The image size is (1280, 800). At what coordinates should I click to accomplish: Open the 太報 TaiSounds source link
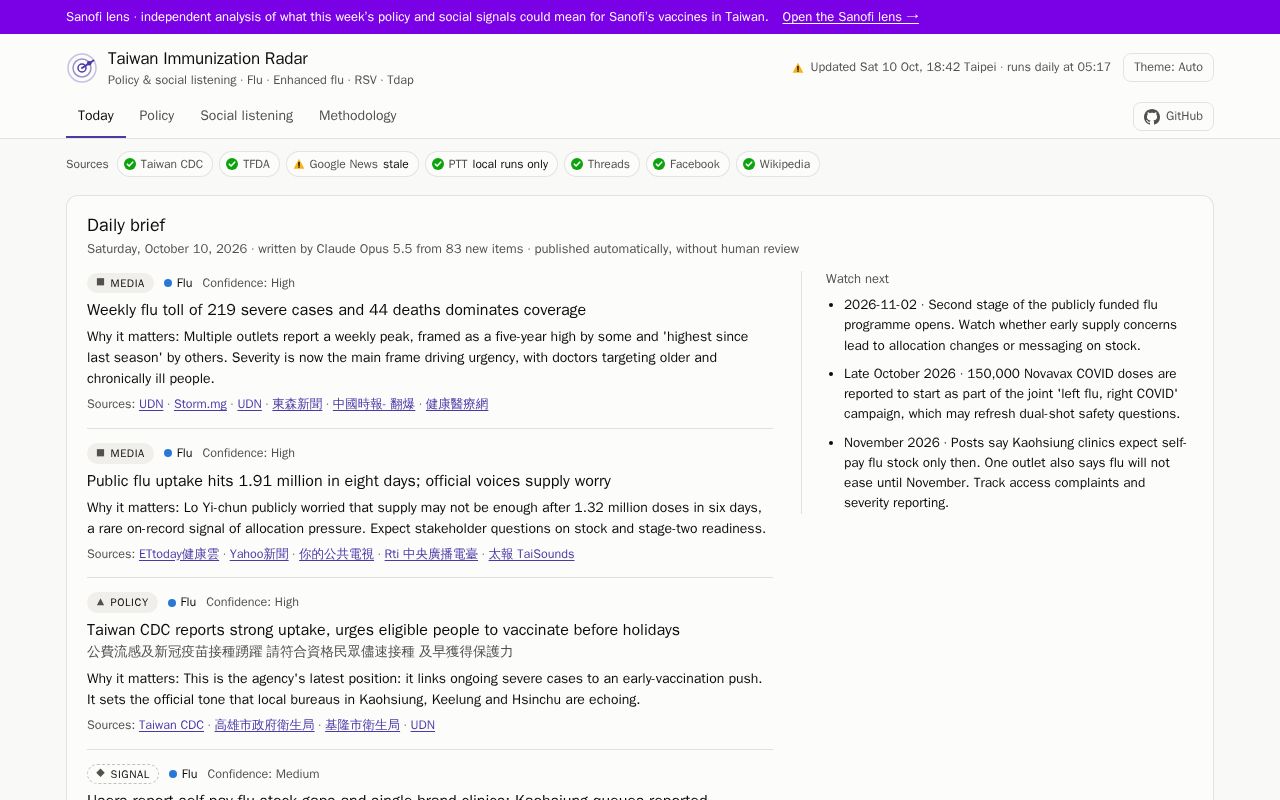[531, 554]
